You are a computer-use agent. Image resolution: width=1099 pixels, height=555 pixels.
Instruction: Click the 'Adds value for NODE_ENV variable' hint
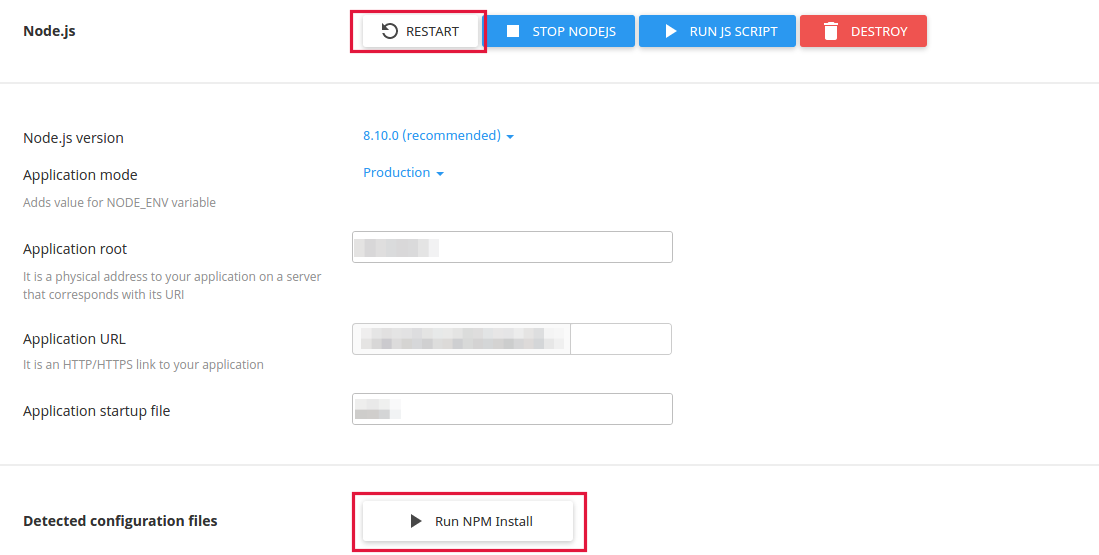119,203
